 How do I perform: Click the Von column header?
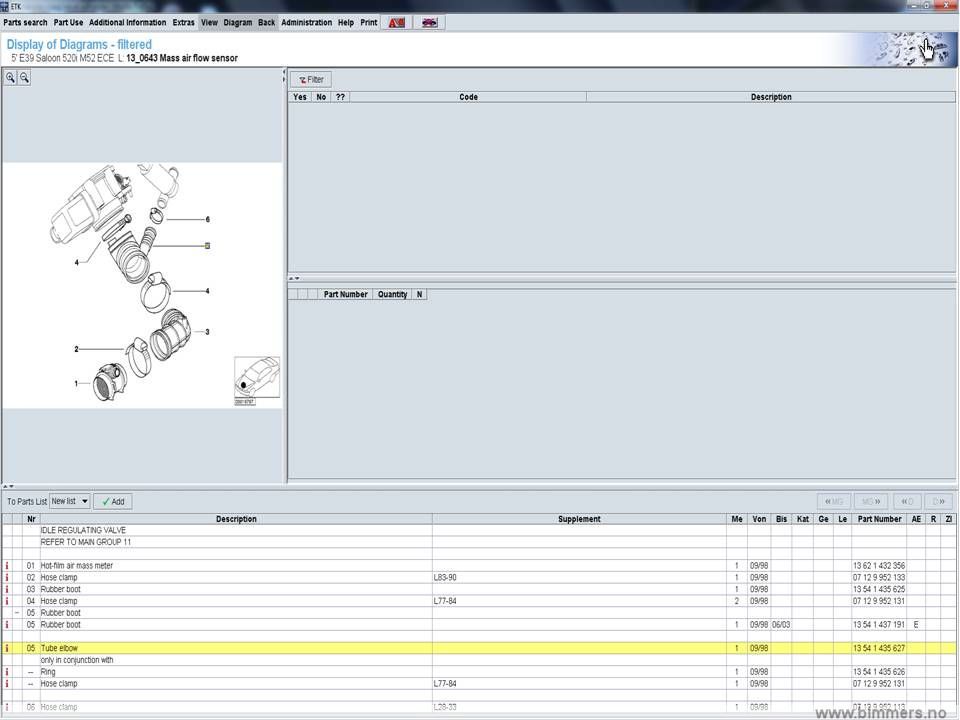[759, 519]
